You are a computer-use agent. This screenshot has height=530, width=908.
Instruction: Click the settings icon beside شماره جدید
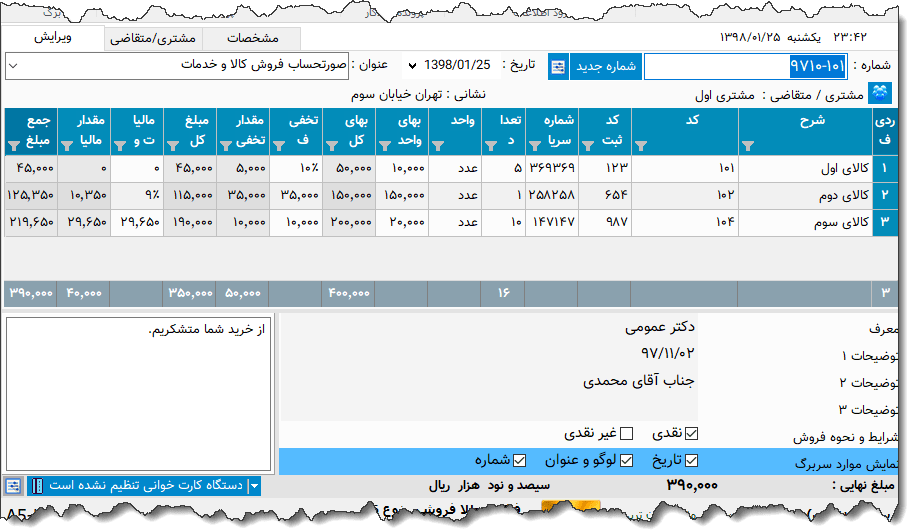coord(558,67)
